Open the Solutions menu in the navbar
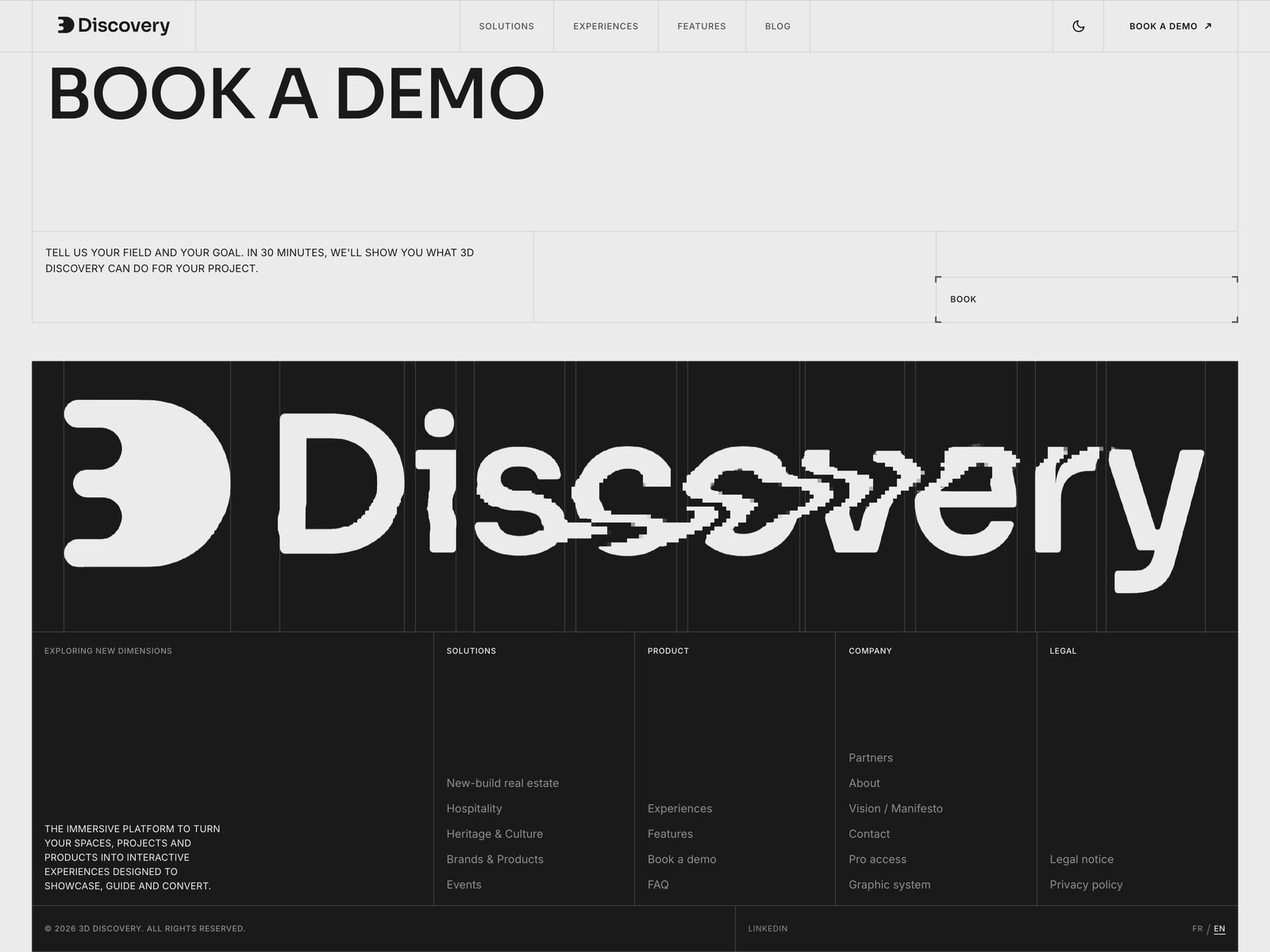 click(506, 26)
